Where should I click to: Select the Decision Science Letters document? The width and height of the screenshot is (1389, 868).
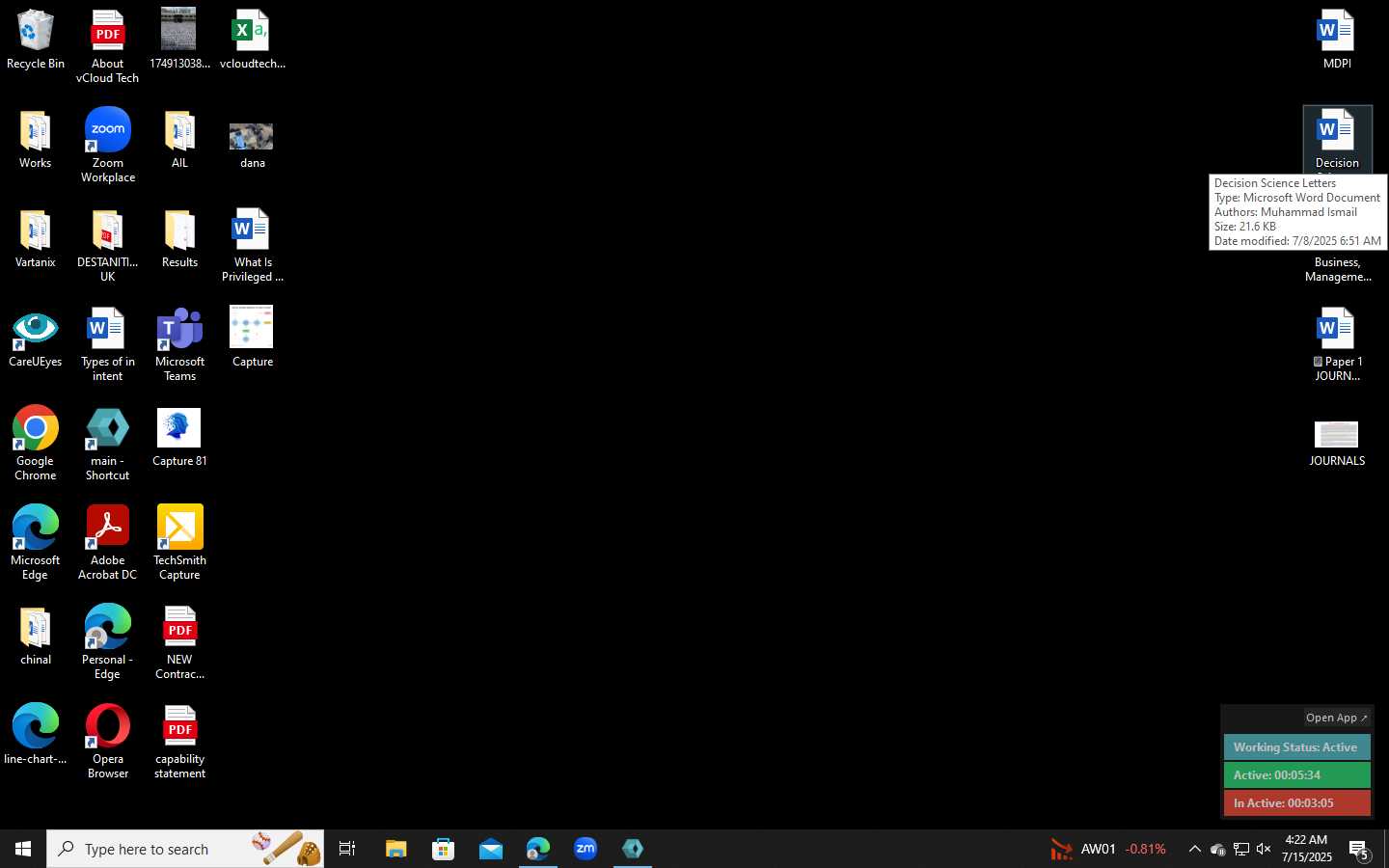click(1337, 140)
